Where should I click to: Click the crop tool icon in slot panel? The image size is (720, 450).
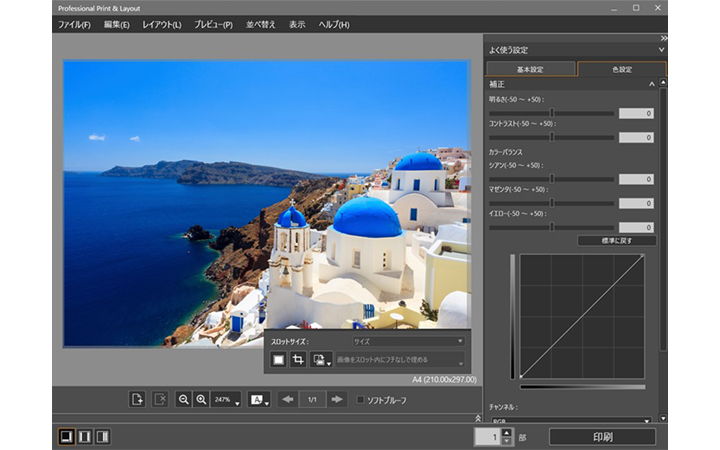(298, 359)
